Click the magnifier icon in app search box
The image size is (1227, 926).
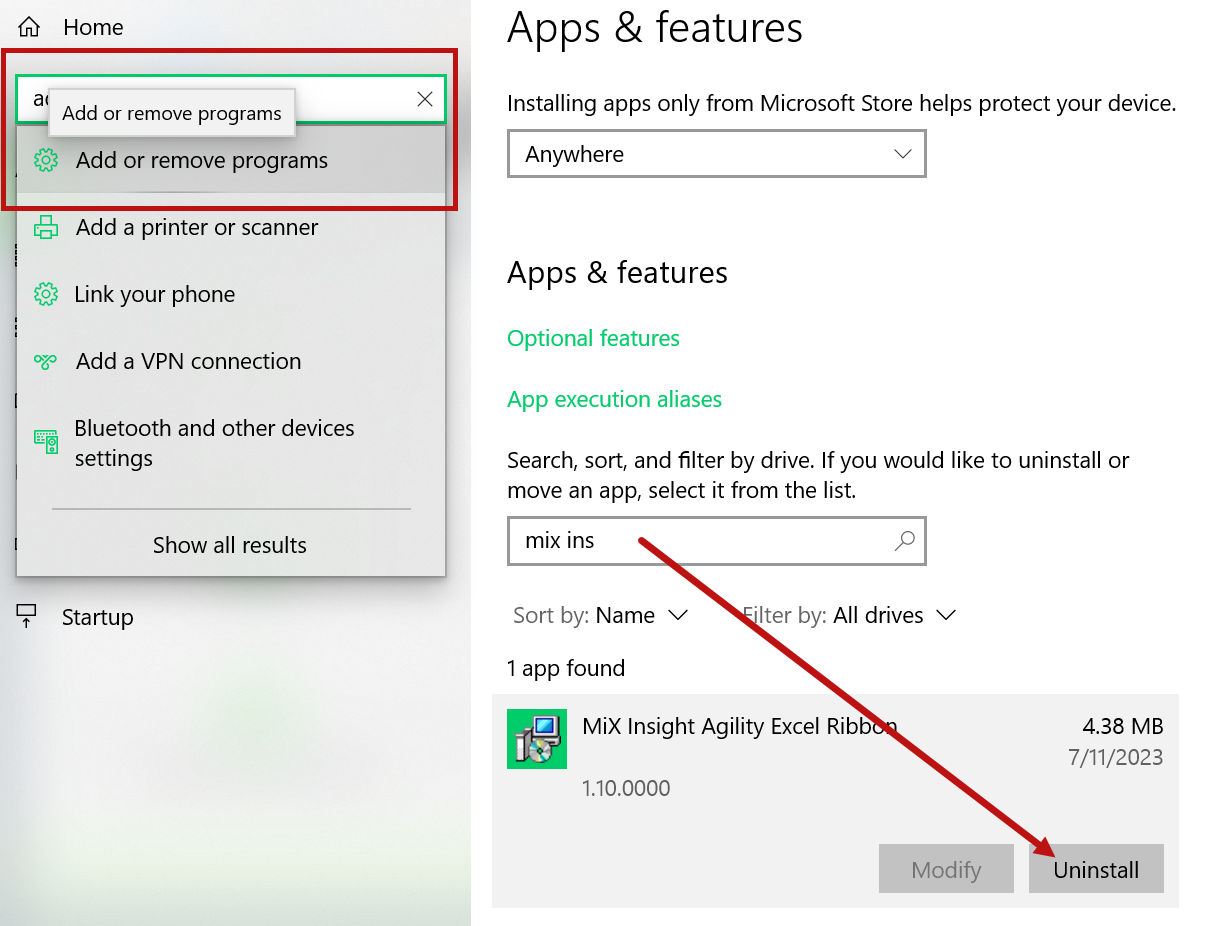[904, 540]
